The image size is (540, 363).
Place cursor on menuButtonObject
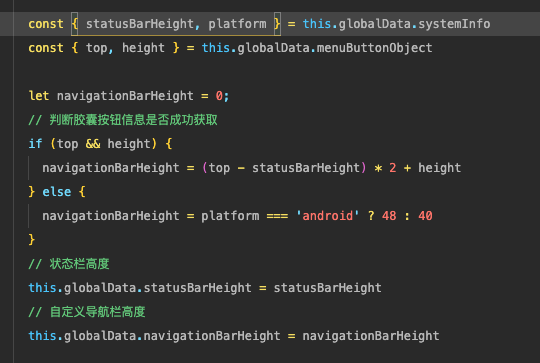[x=374, y=48]
